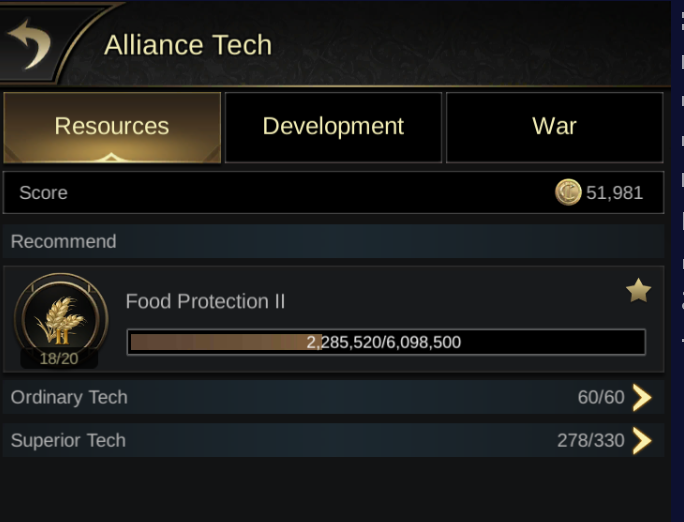The image size is (684, 522).
Task: Click the Alliance Tech page title
Action: pos(188,44)
